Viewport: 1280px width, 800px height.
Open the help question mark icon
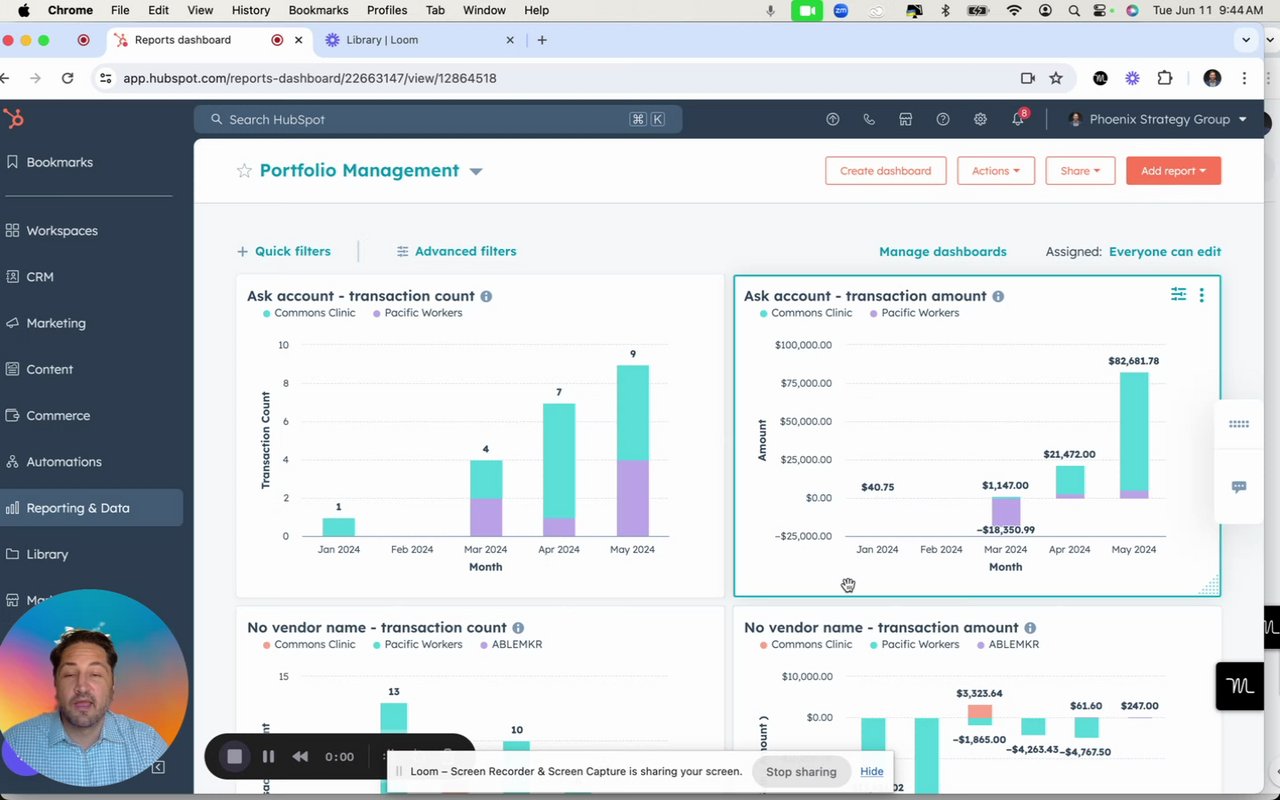[x=943, y=119]
